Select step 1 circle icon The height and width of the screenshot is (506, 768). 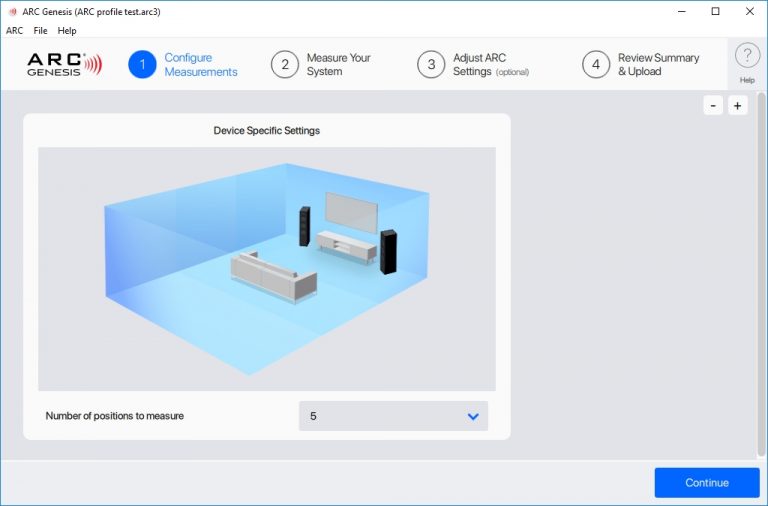(x=142, y=65)
